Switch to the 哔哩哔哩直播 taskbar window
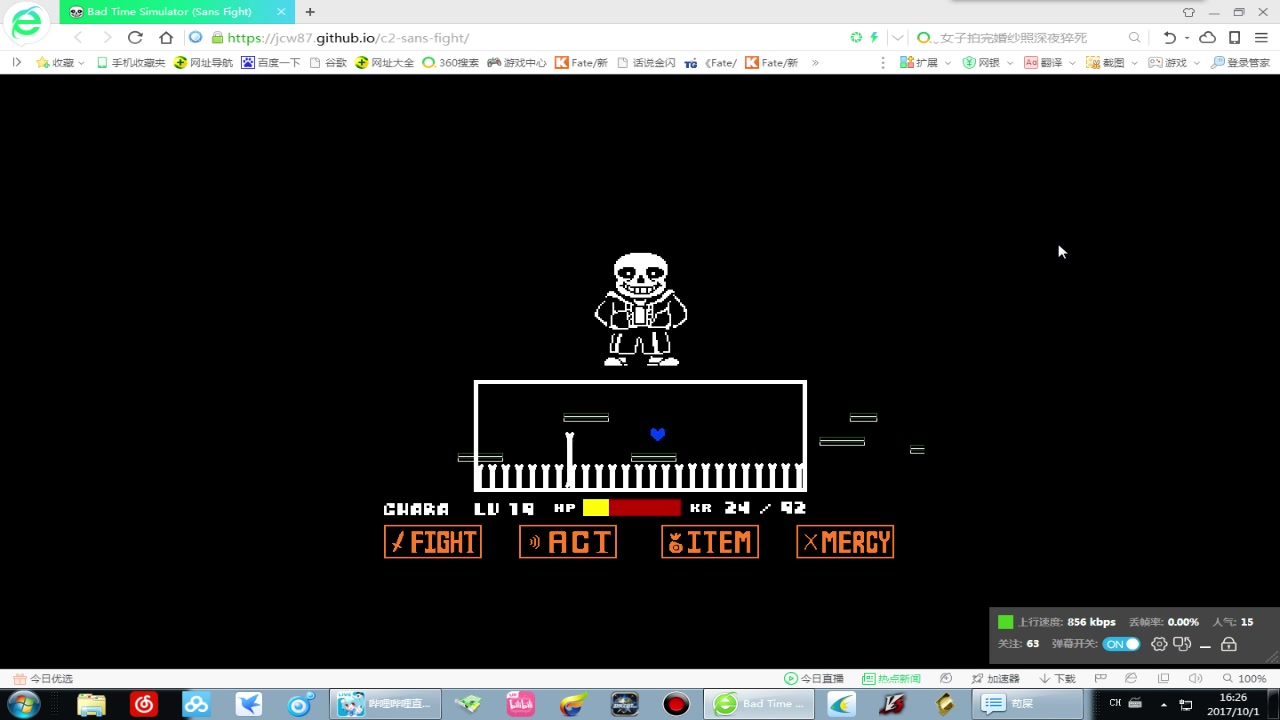Viewport: 1280px width, 720px height. tap(385, 704)
